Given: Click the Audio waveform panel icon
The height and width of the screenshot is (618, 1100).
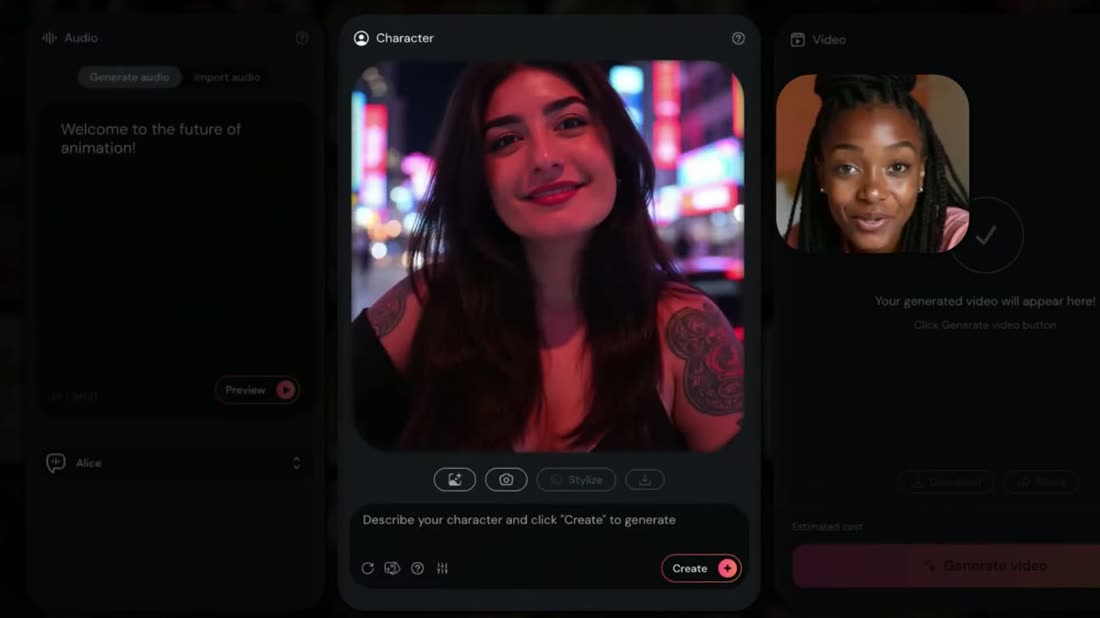Looking at the screenshot, I should click(49, 38).
